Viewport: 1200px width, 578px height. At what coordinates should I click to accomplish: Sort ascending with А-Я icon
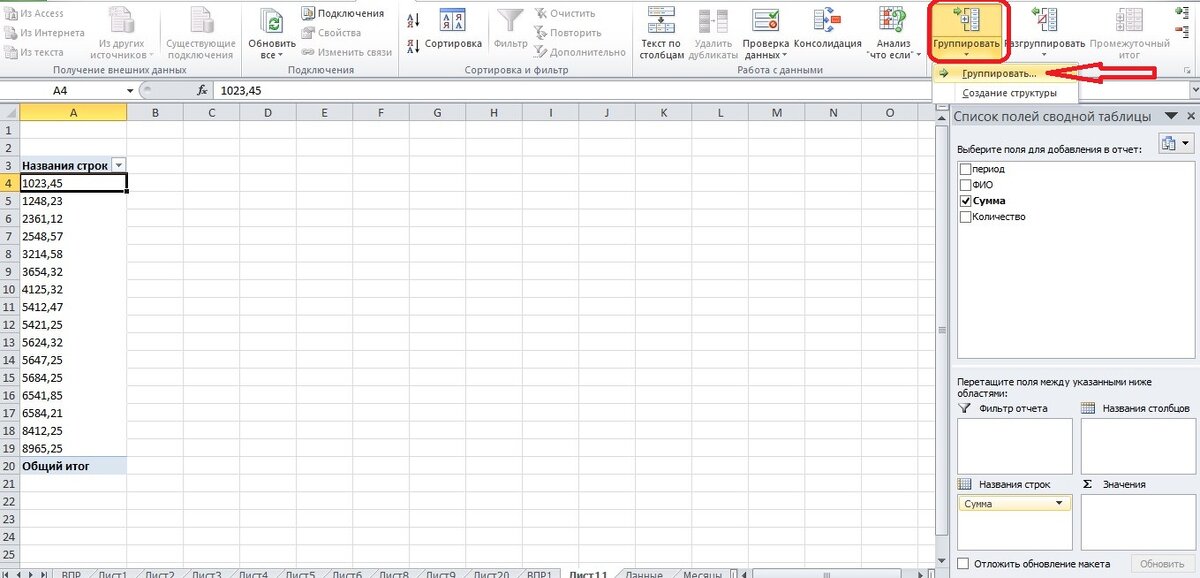[x=415, y=21]
